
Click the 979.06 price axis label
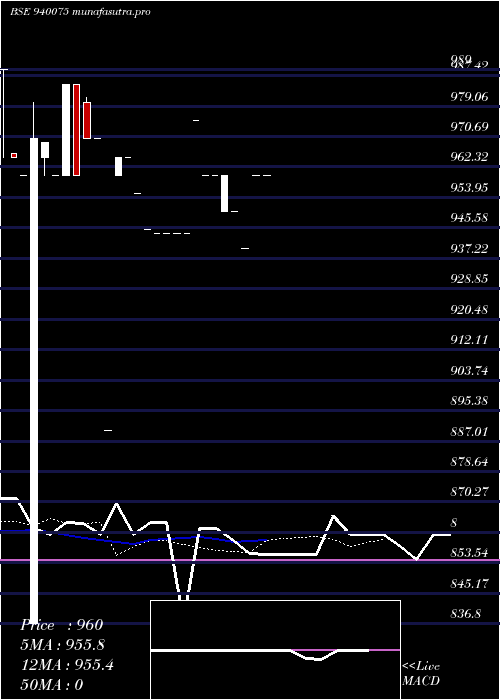(469, 96)
